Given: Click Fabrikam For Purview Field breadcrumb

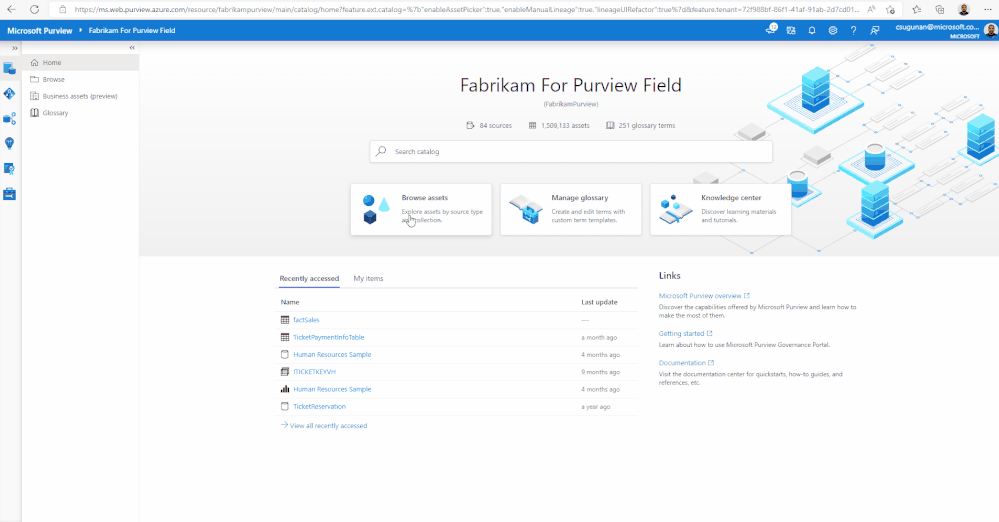Looking at the screenshot, I should 132,31.
